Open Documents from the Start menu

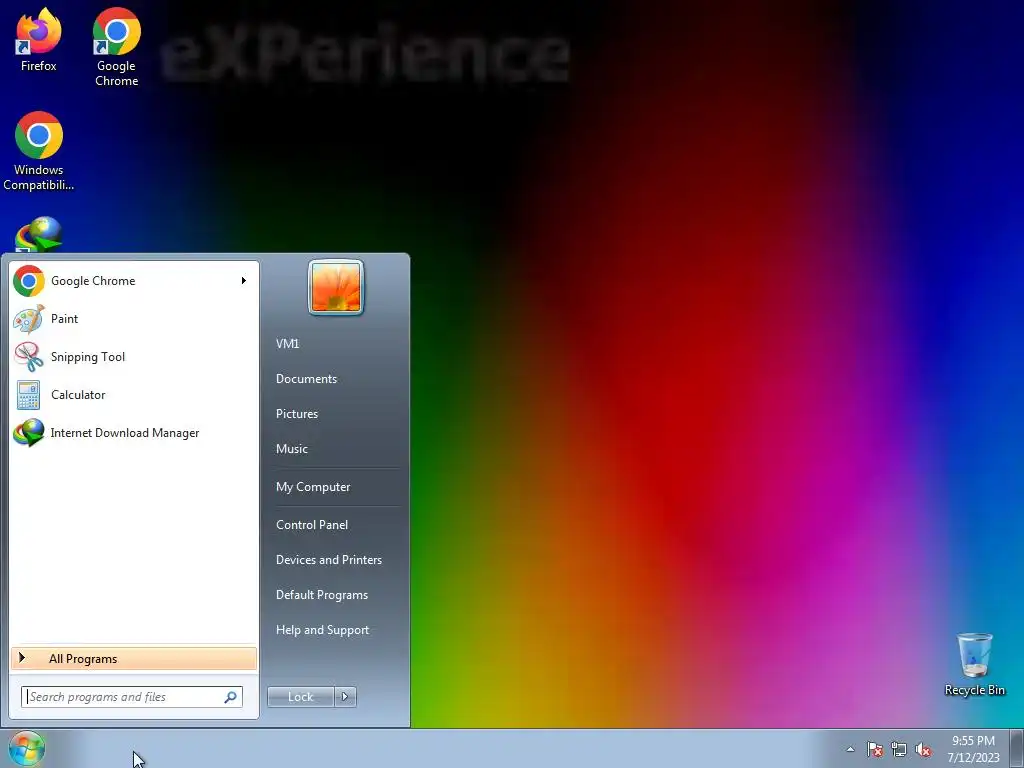(306, 379)
